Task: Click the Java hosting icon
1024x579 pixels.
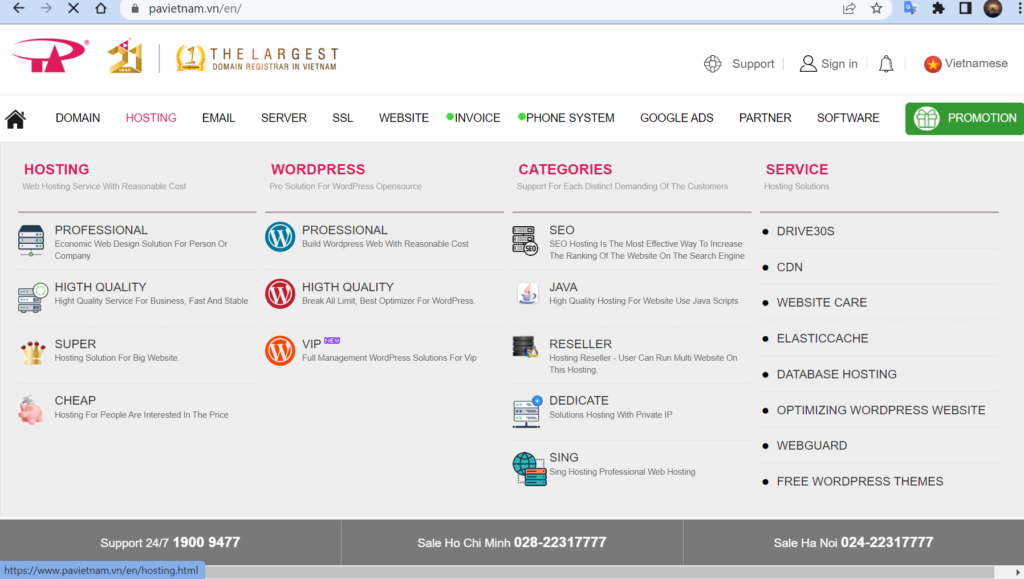Action: click(526, 294)
